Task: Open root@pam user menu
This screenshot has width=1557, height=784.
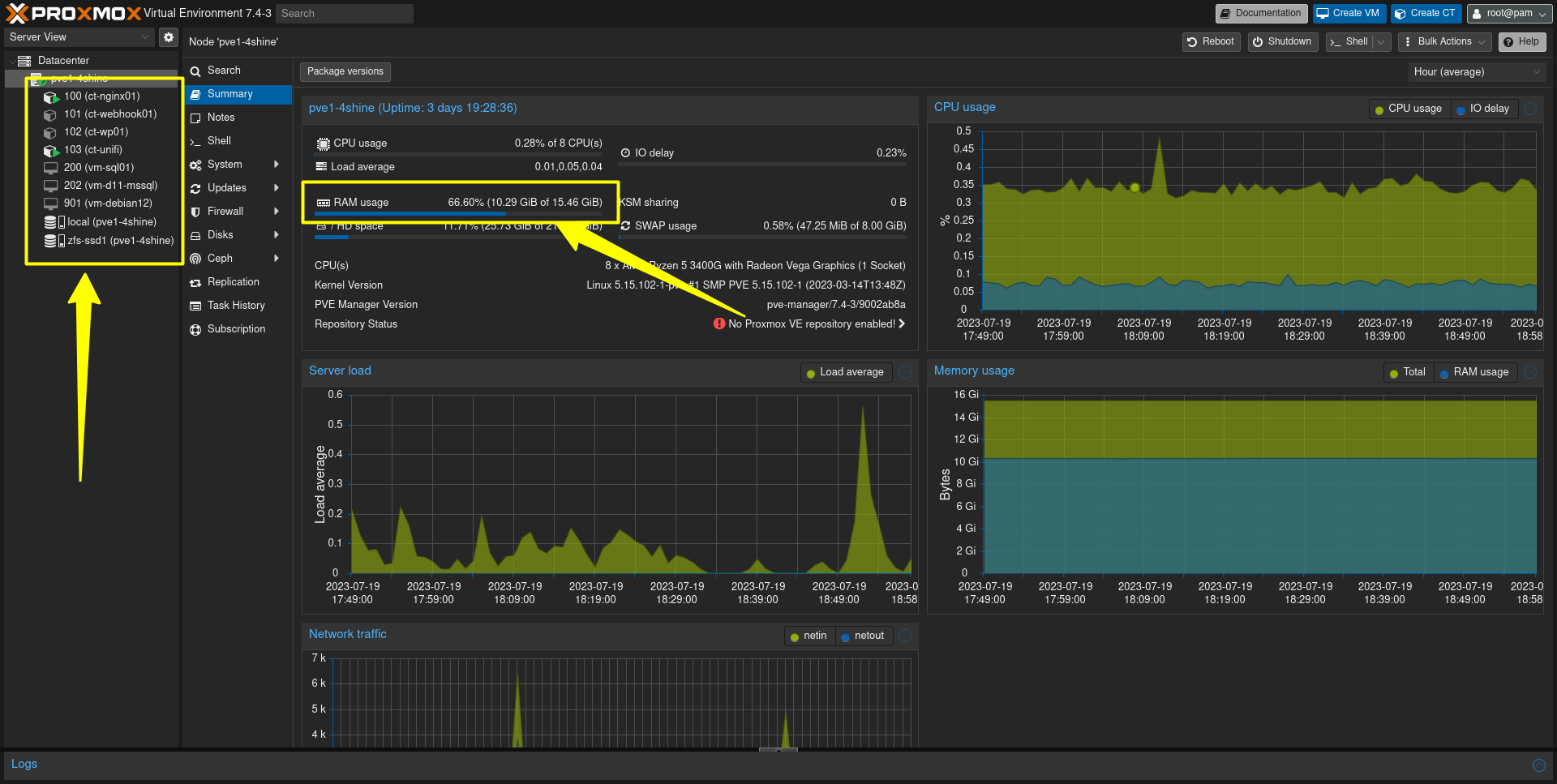Action: click(x=1508, y=14)
